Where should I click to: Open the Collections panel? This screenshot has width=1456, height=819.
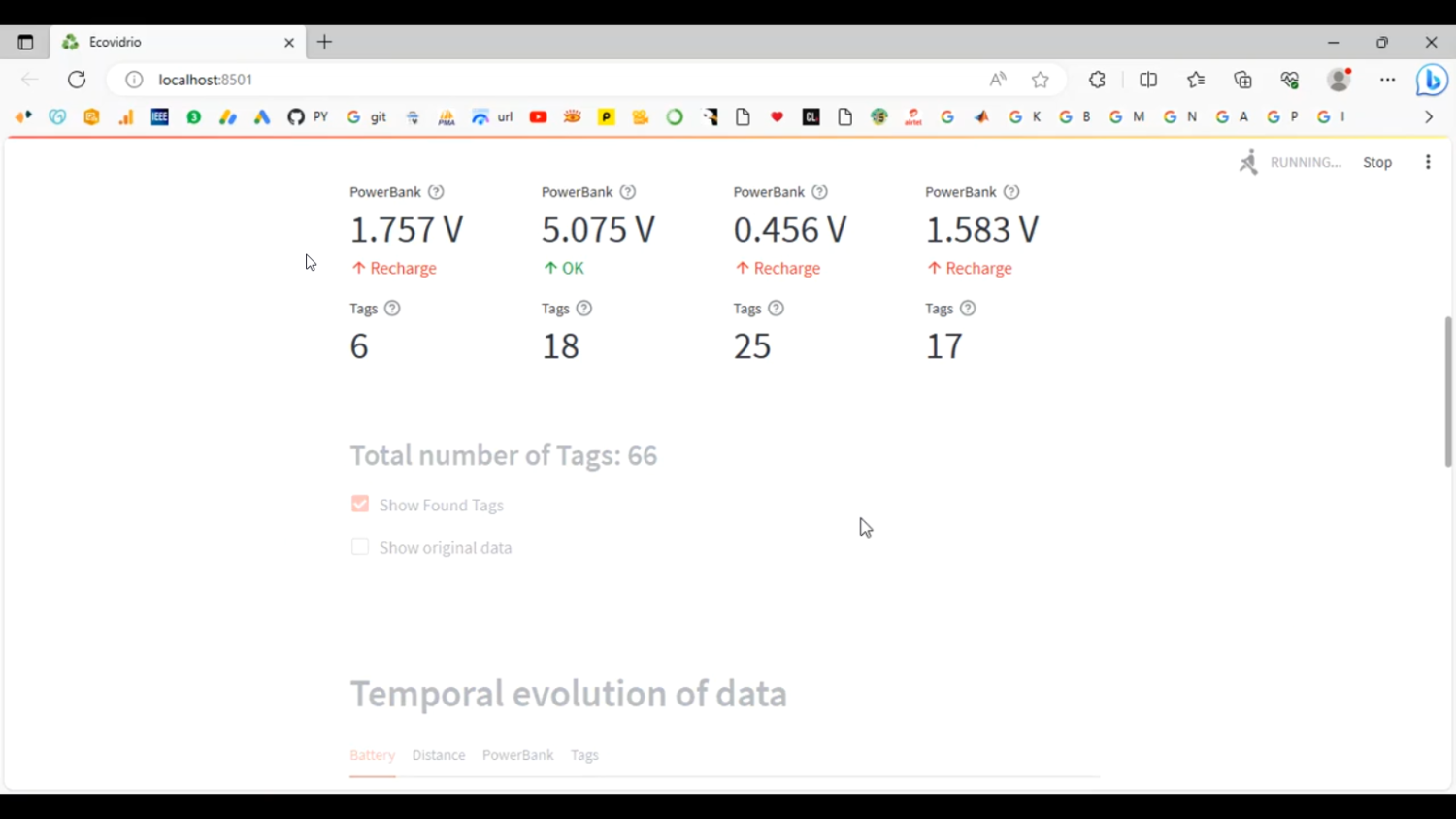tap(1243, 80)
